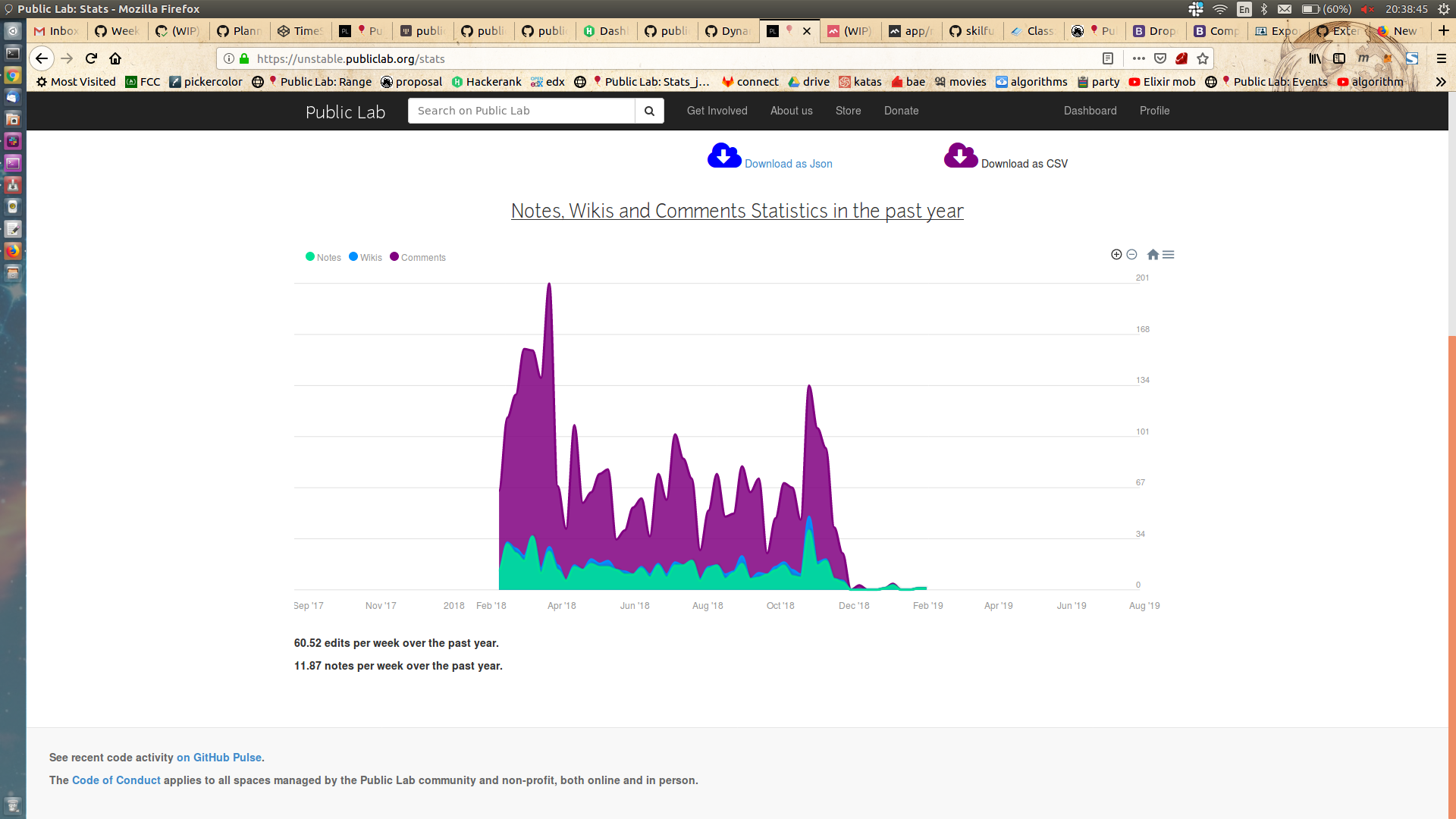
Task: Hide the Comments series via its legend toggle
Action: 417,257
